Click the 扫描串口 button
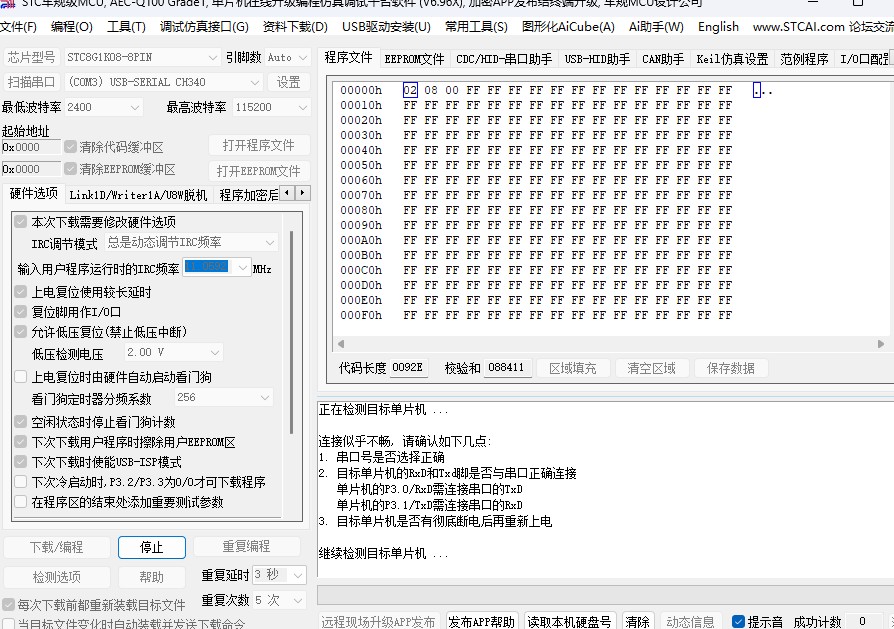The width and height of the screenshot is (894, 629). click(31, 82)
